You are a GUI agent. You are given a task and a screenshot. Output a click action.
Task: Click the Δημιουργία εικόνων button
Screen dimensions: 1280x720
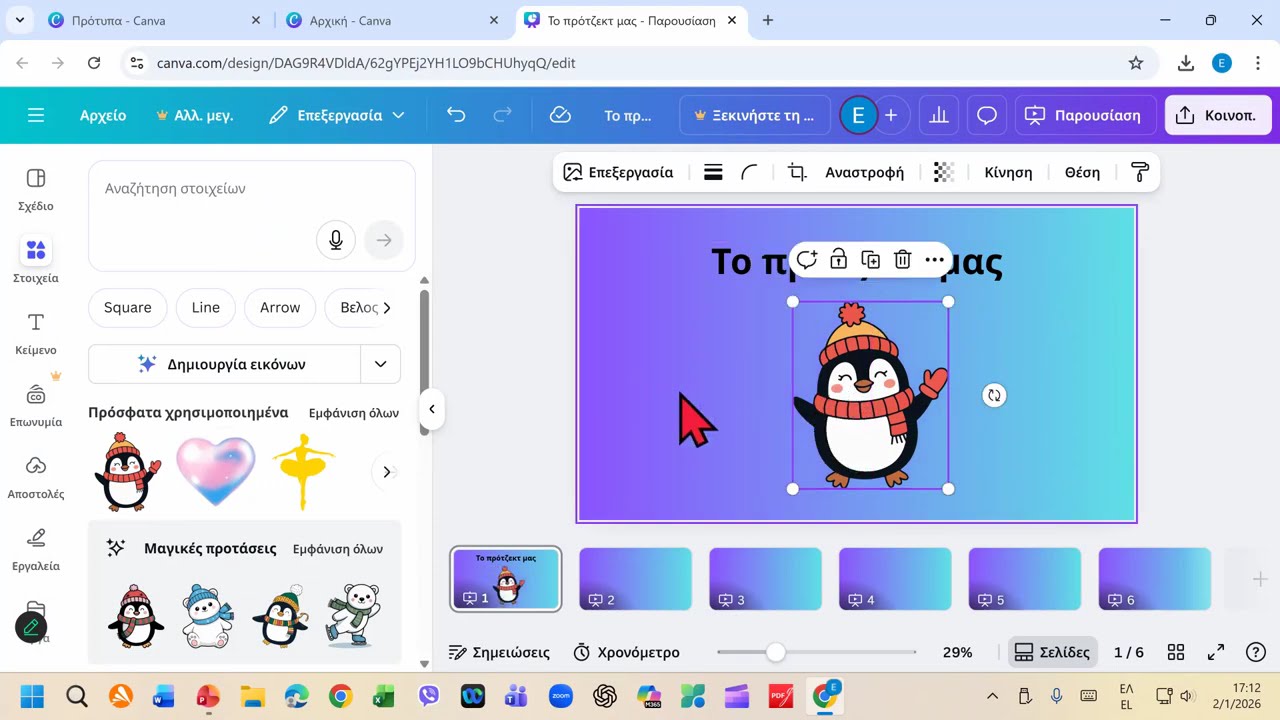point(224,364)
